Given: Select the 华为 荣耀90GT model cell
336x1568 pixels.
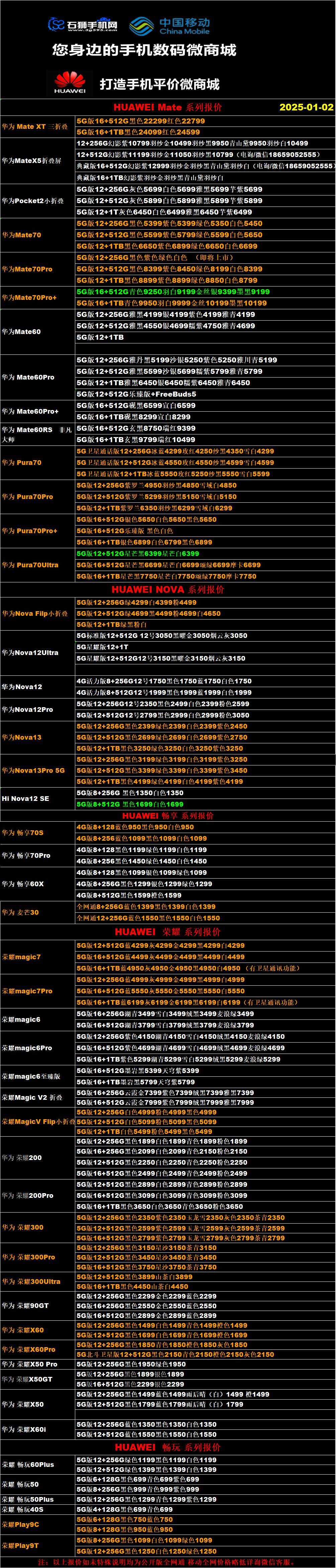Looking at the screenshot, I should tap(38, 1306).
